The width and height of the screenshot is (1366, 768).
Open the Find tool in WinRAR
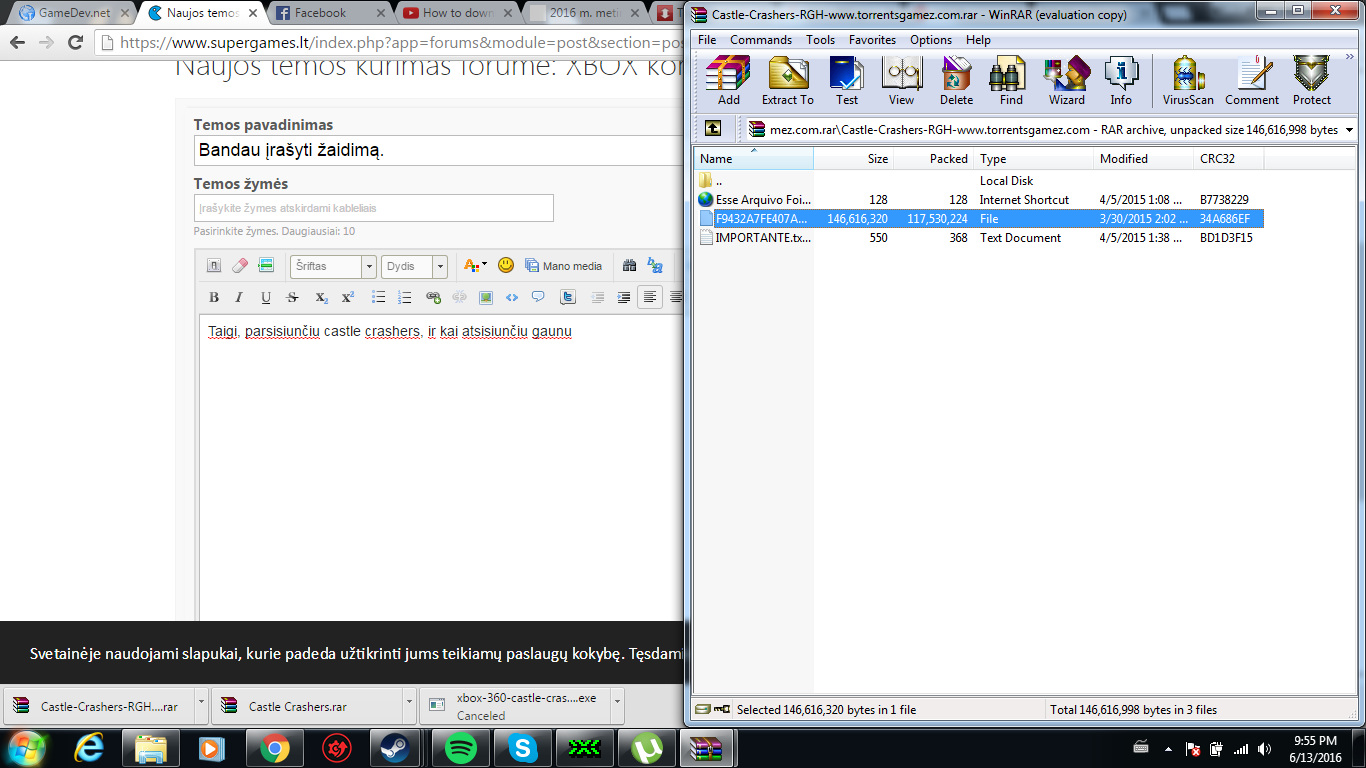point(1011,80)
